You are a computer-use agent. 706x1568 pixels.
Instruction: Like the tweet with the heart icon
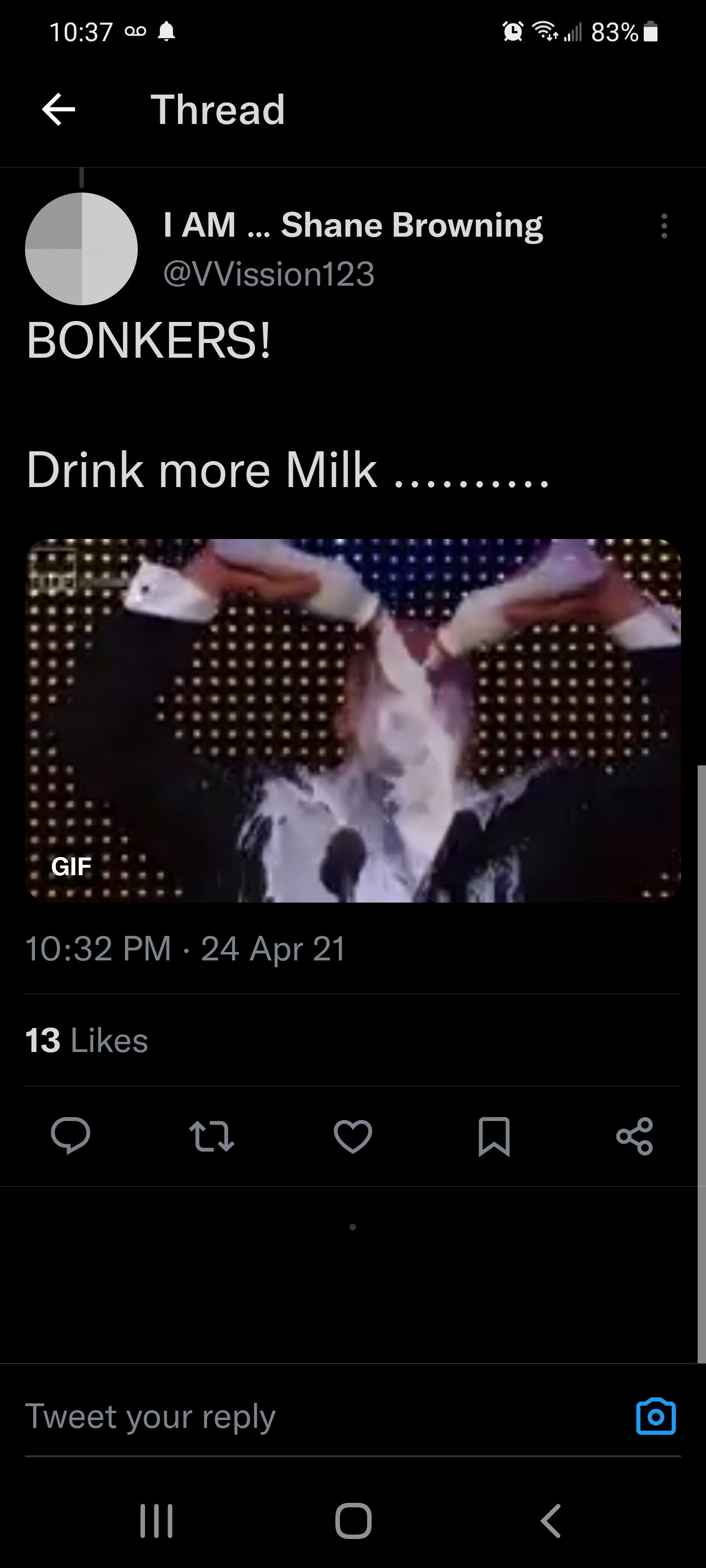[x=353, y=1135]
